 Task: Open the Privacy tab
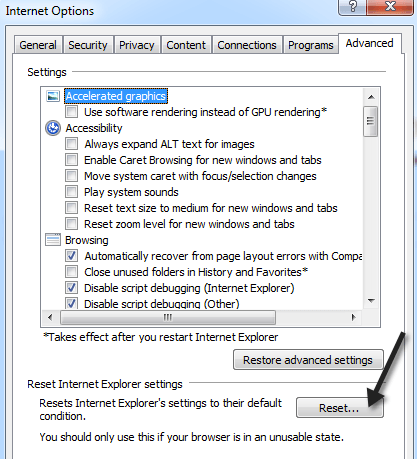pos(137,45)
